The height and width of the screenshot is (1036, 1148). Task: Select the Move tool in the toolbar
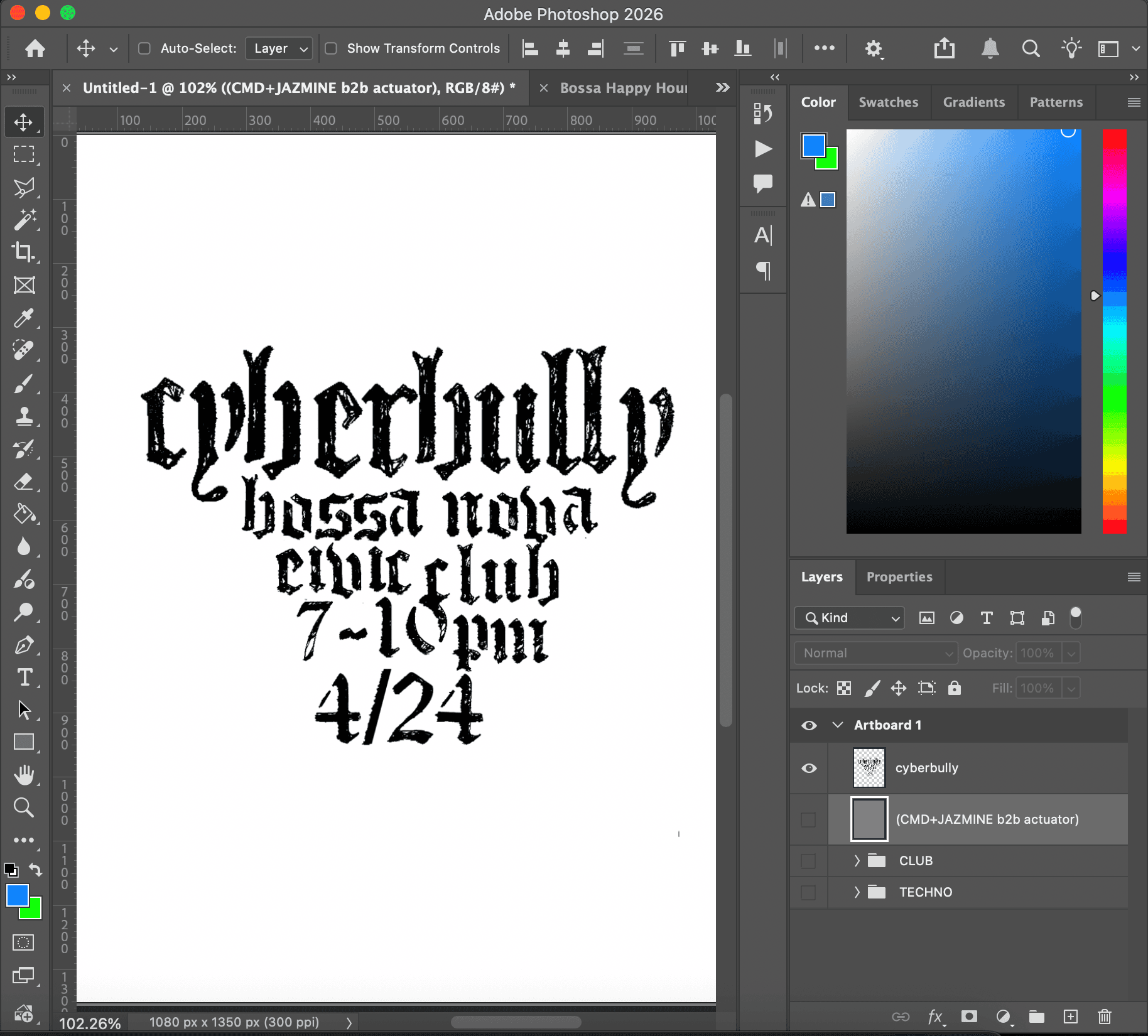[x=24, y=122]
